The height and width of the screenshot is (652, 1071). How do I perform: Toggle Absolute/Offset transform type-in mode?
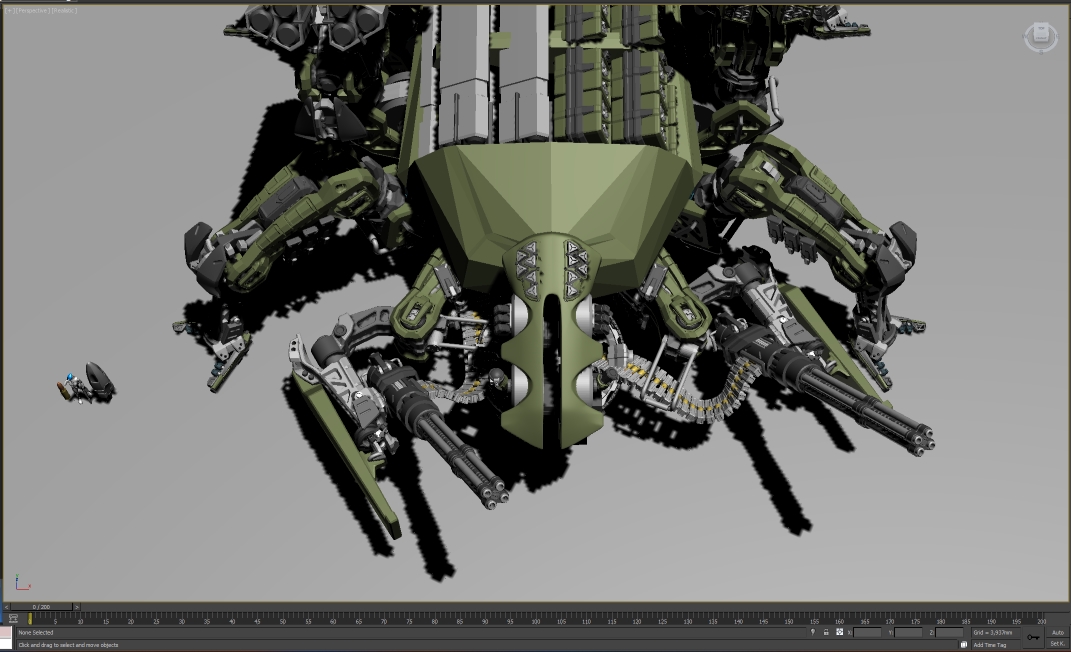point(839,632)
